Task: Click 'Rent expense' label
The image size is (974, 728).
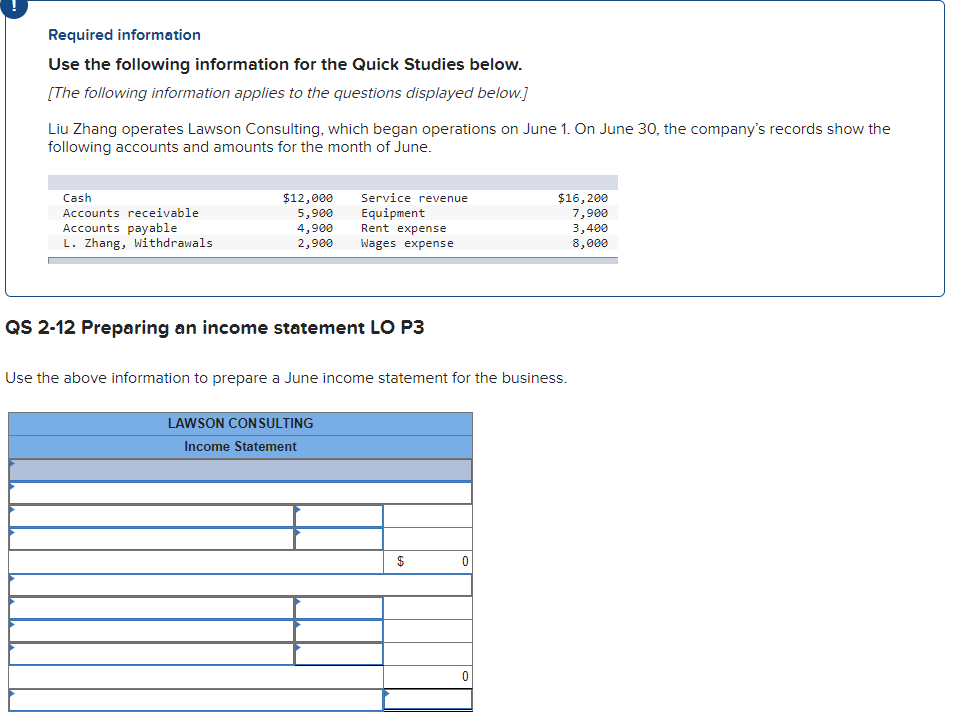Action: (404, 228)
